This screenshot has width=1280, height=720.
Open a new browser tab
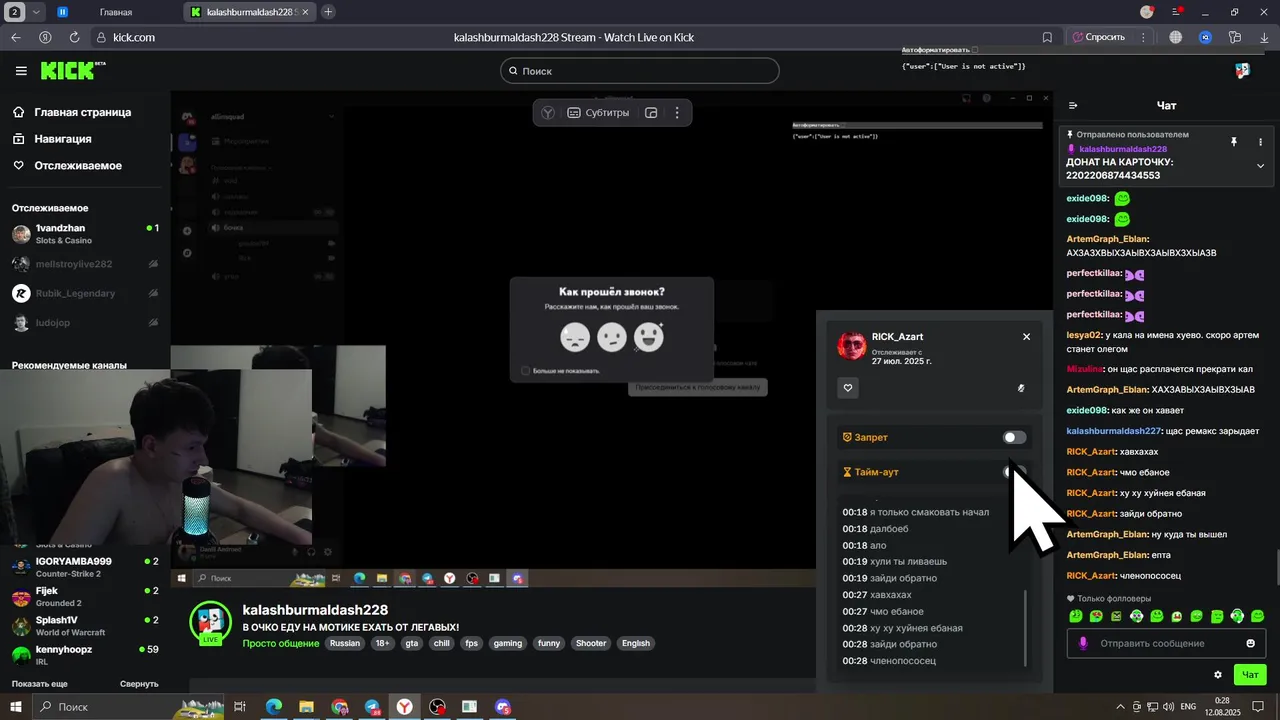pyautogui.click(x=328, y=12)
